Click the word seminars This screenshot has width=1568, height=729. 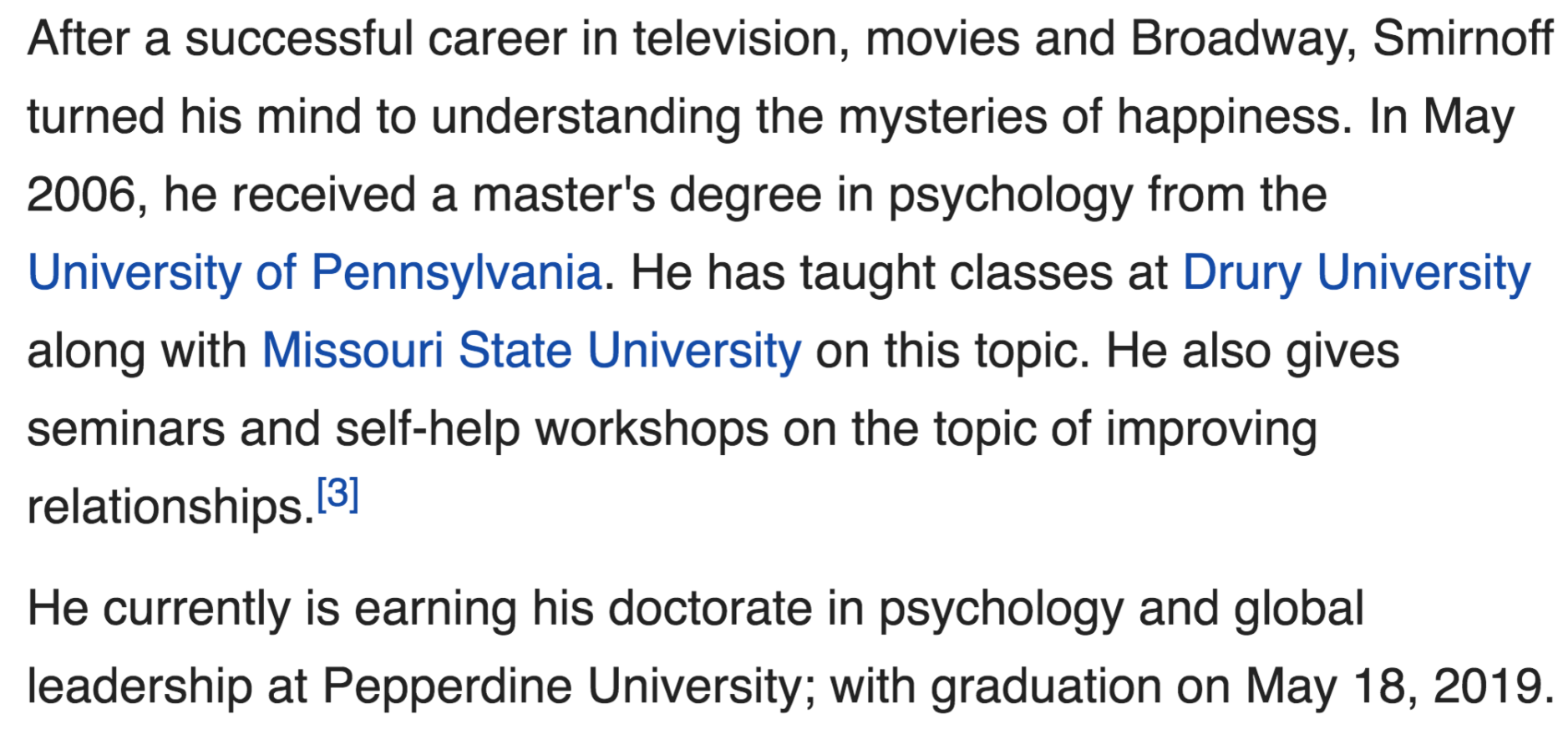125,429
